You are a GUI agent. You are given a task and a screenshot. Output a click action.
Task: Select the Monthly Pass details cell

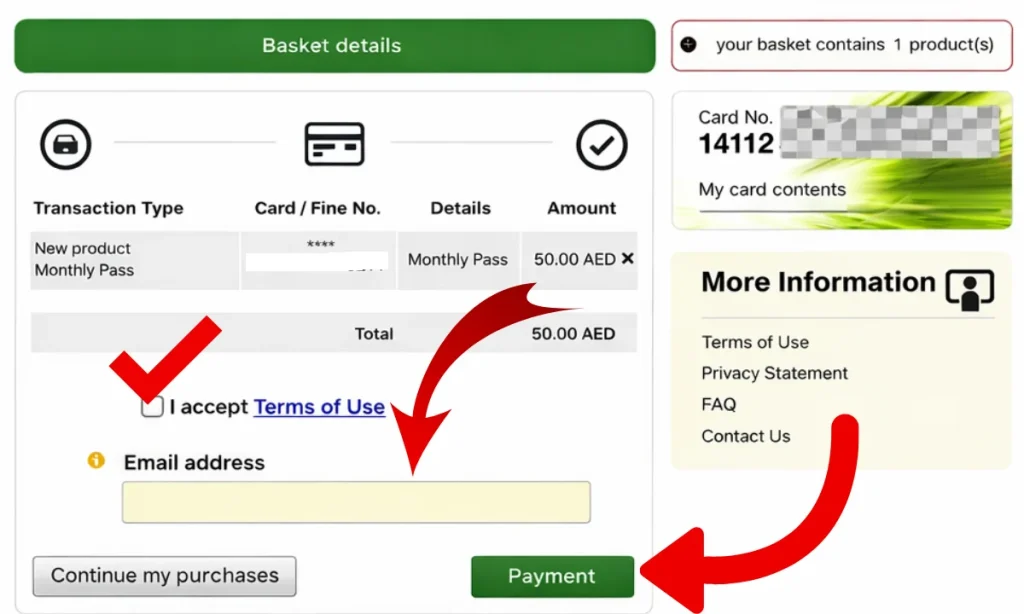pyautogui.click(x=458, y=260)
